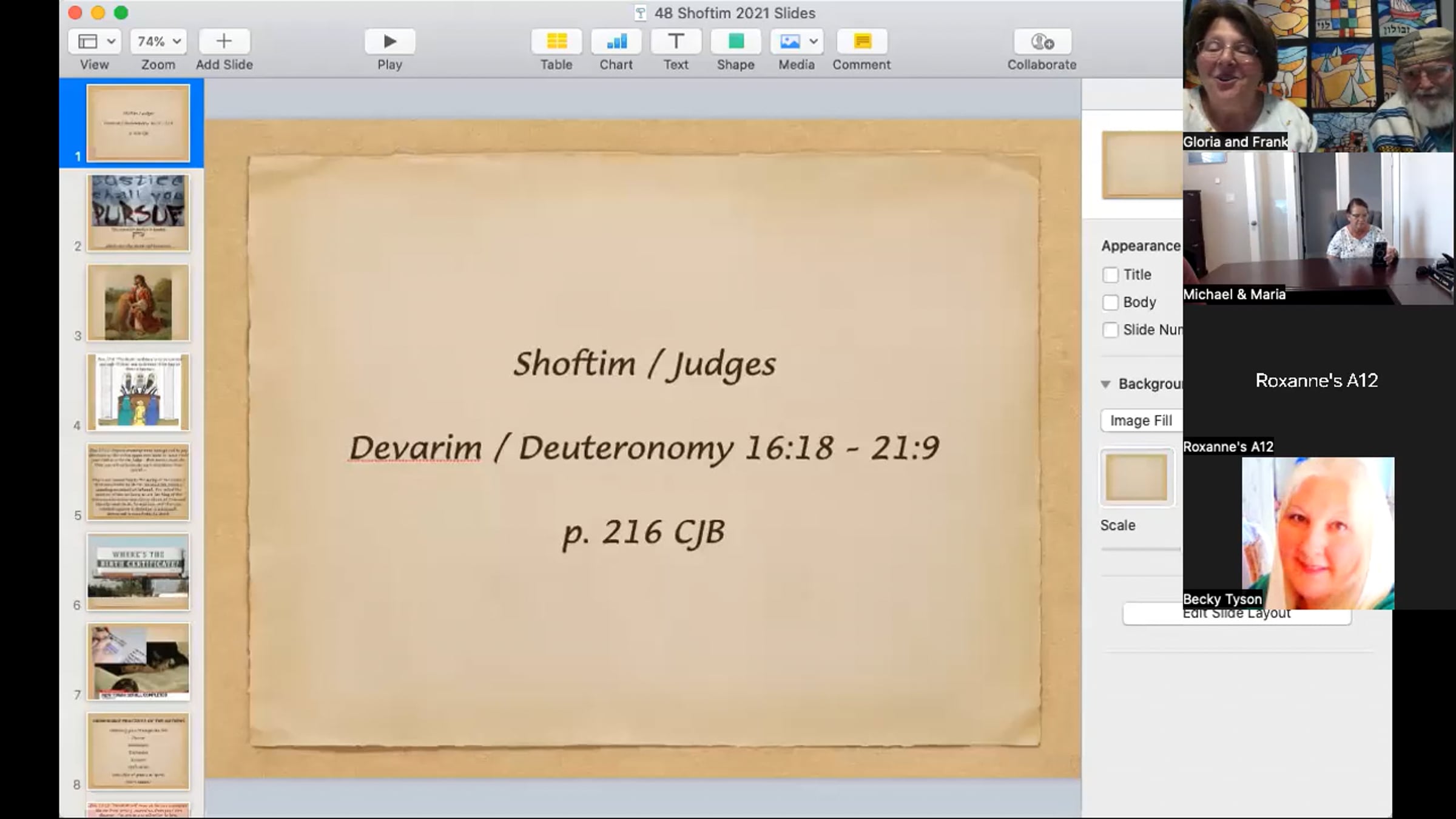Collapse the Background section triangle
The image size is (1456, 819).
pos(1105,384)
